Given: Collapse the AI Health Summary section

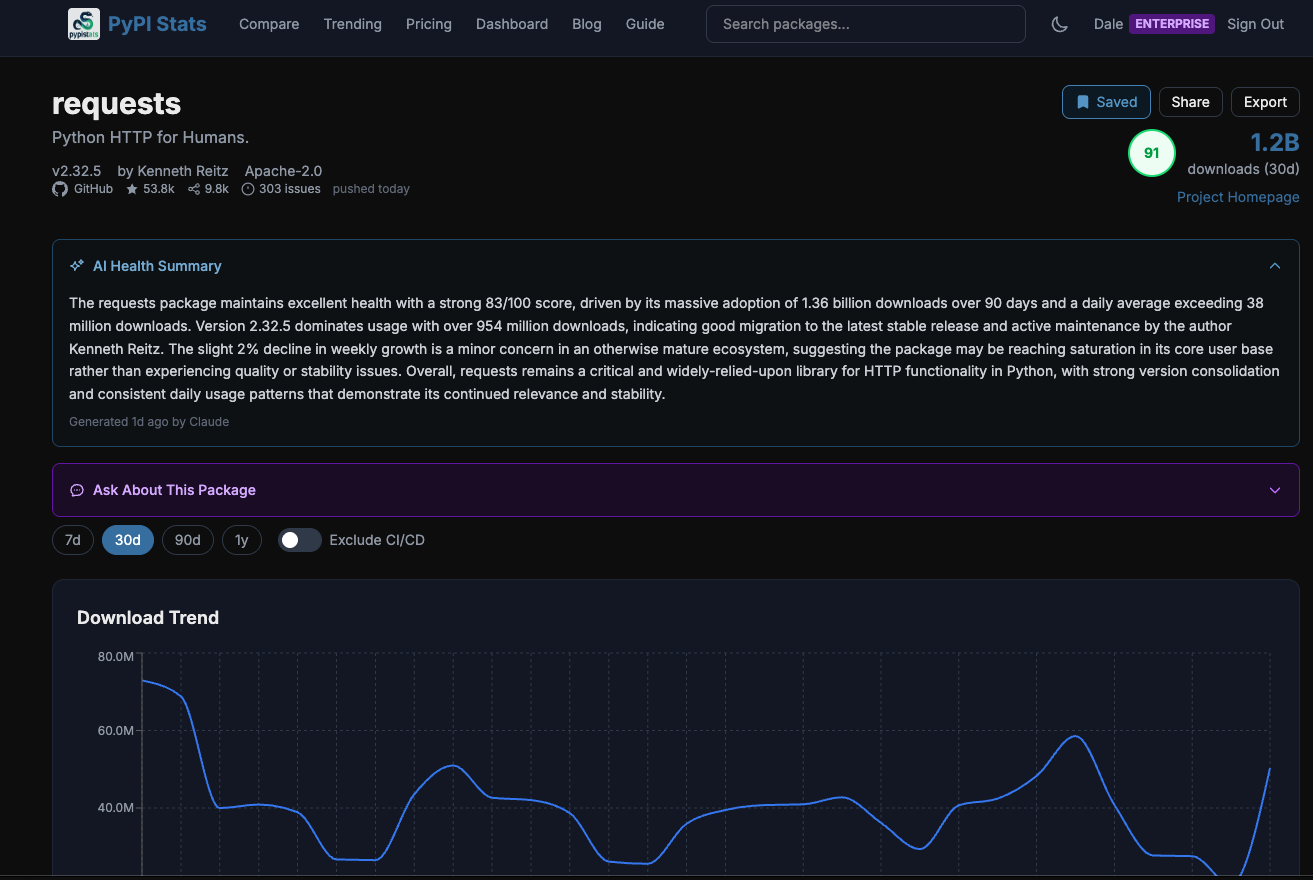Looking at the screenshot, I should click(1274, 265).
